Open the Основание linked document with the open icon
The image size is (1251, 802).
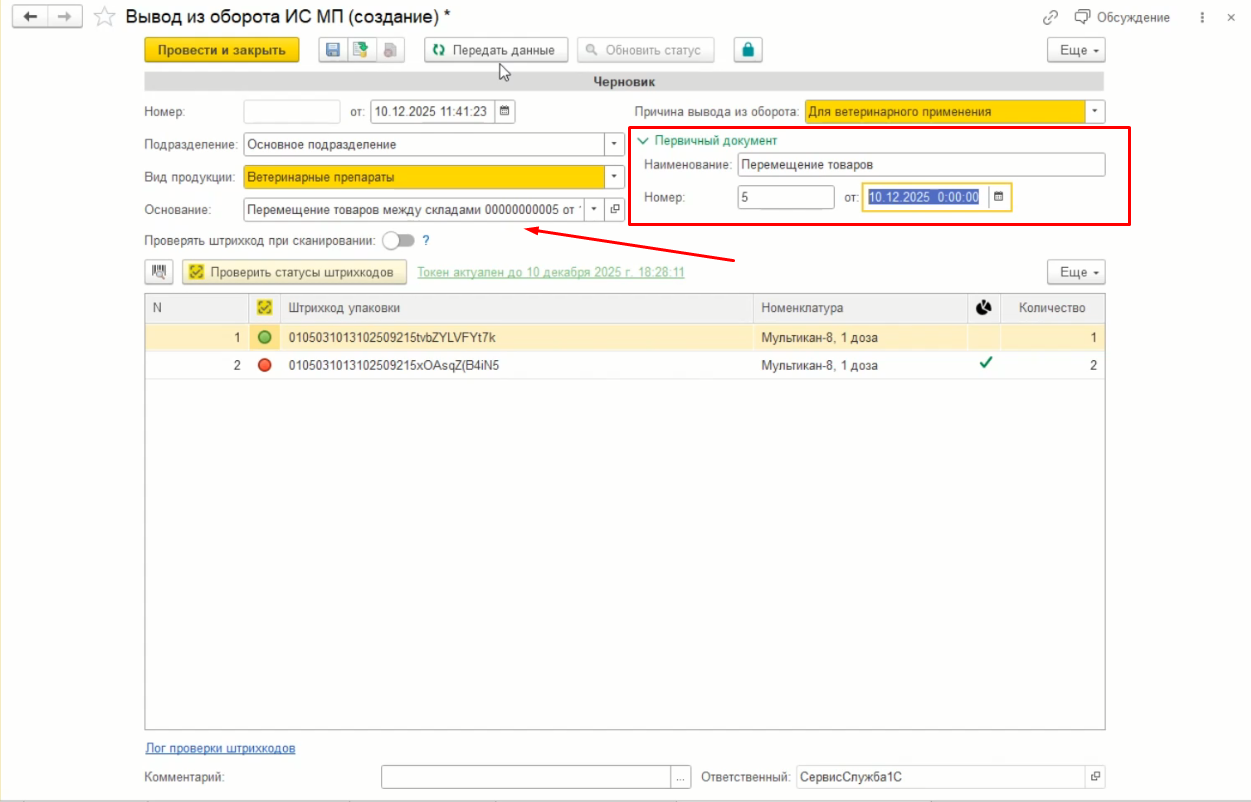click(615, 209)
